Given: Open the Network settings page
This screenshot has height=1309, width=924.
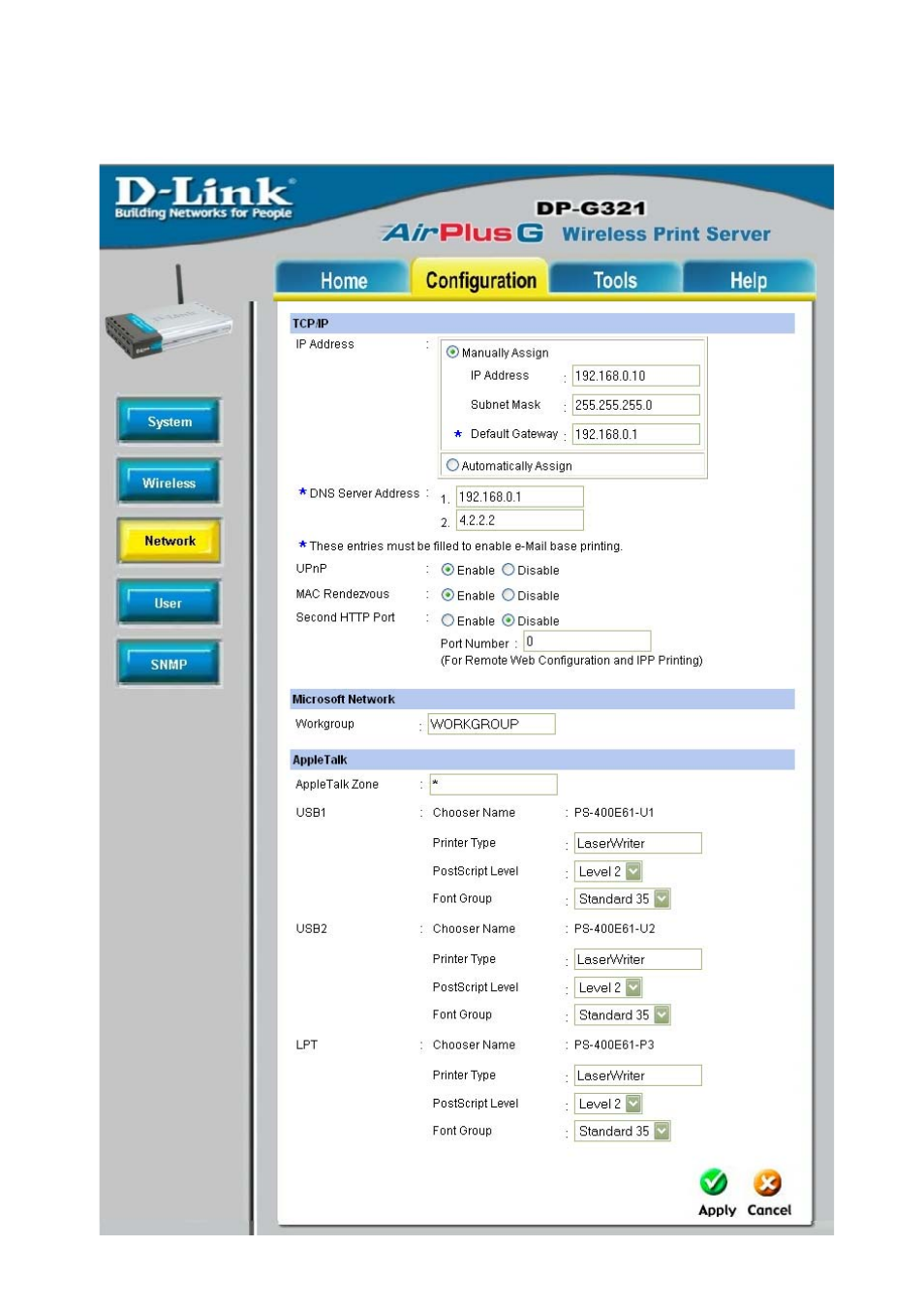Looking at the screenshot, I should (x=169, y=541).
